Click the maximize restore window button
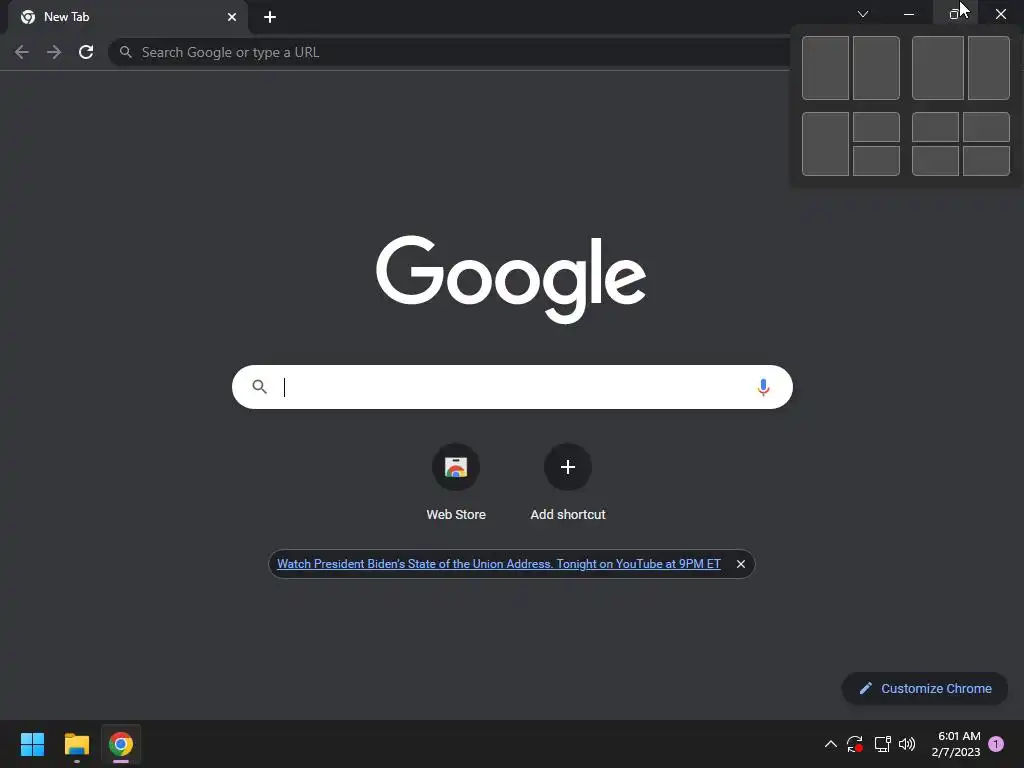This screenshot has width=1024, height=768. click(955, 14)
